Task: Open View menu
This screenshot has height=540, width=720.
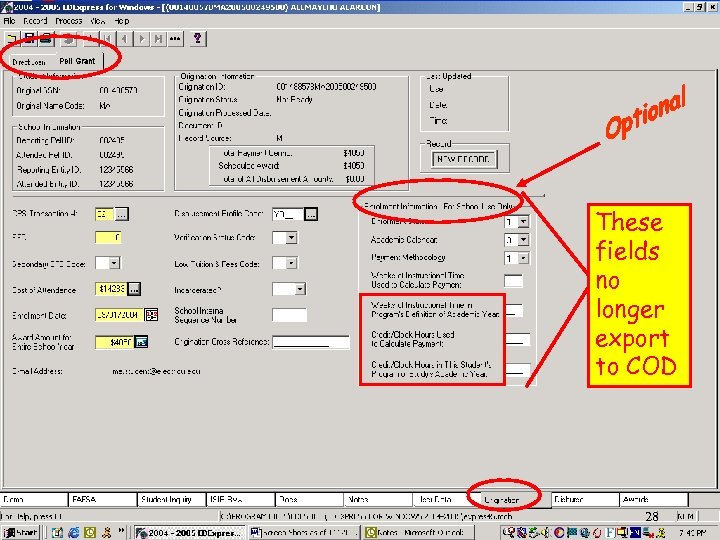Action: pos(97,21)
